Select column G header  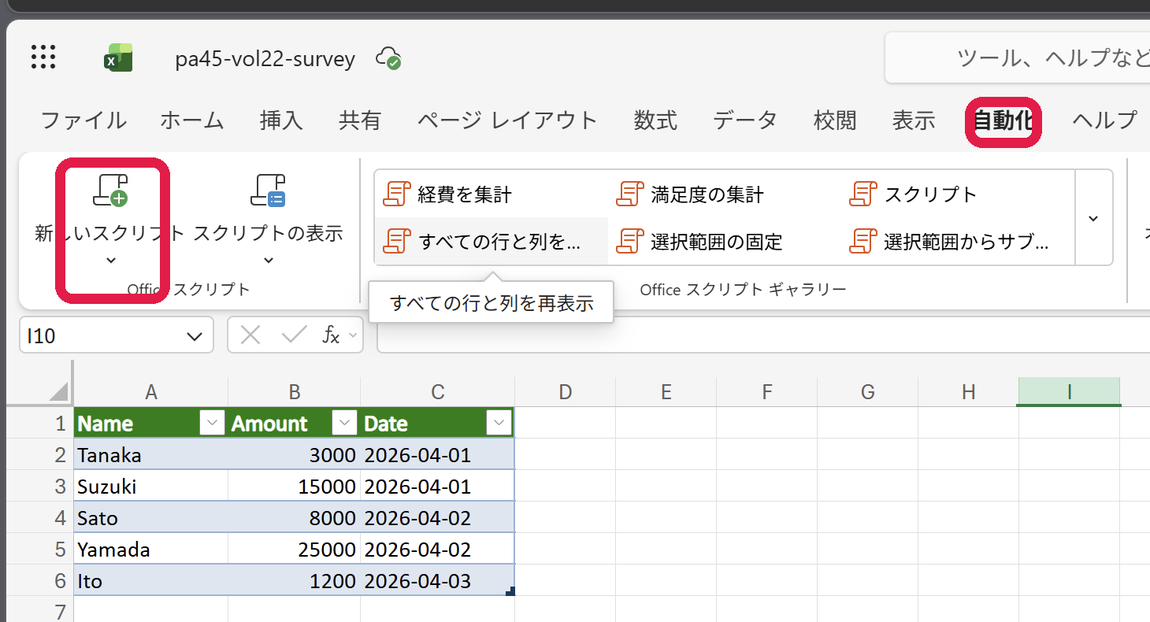pos(868,392)
